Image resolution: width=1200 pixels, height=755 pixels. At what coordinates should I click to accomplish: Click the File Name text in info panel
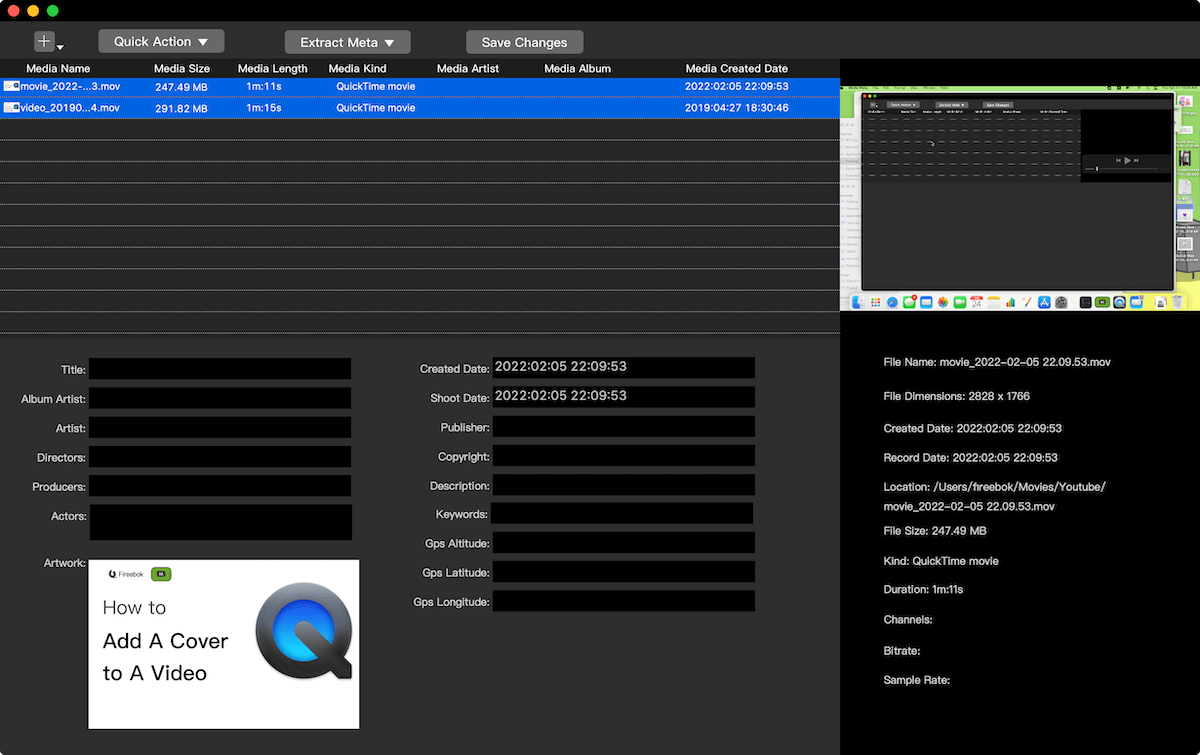tap(997, 362)
